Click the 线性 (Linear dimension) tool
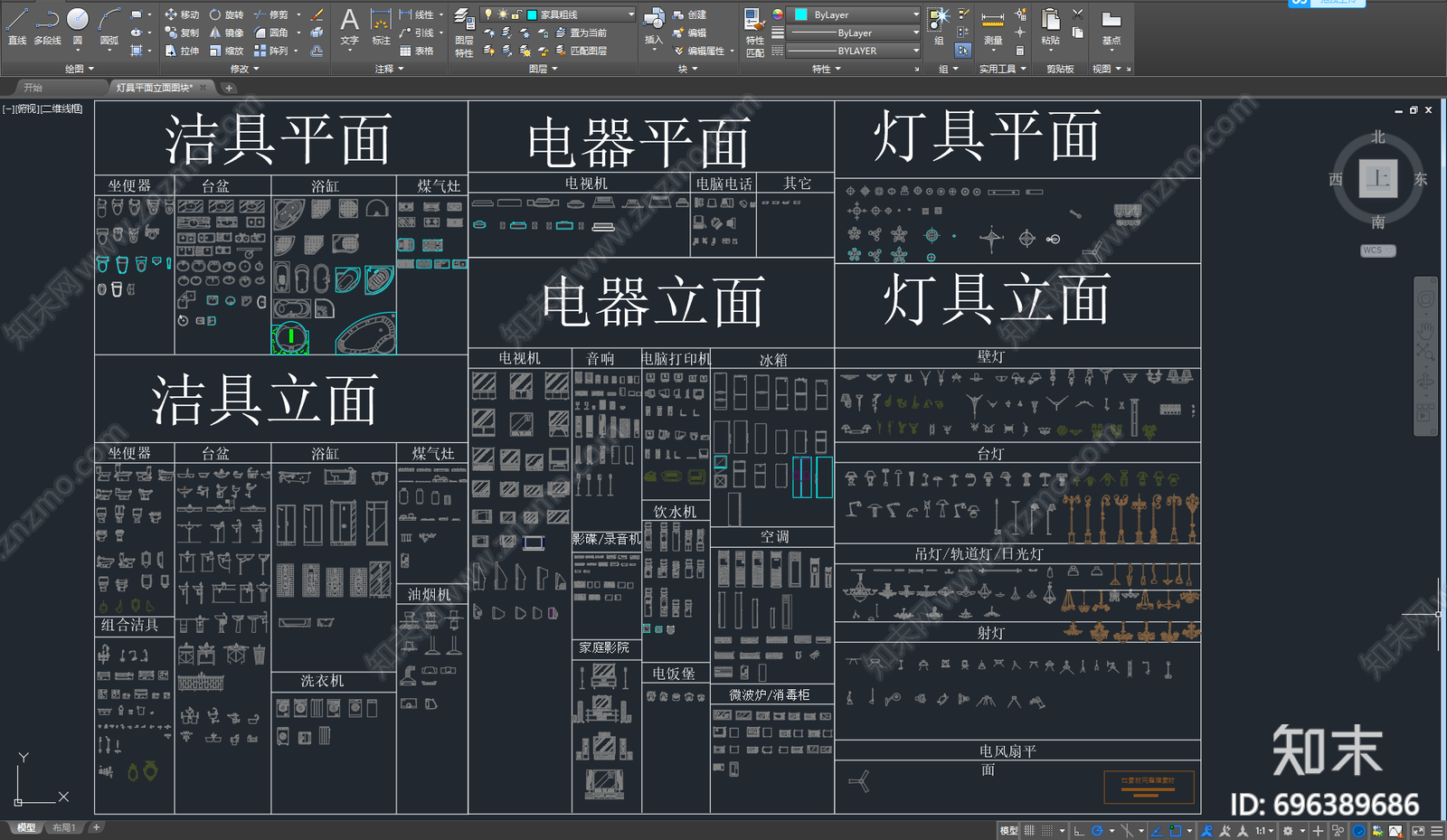The height and width of the screenshot is (840, 1447). tap(416, 14)
